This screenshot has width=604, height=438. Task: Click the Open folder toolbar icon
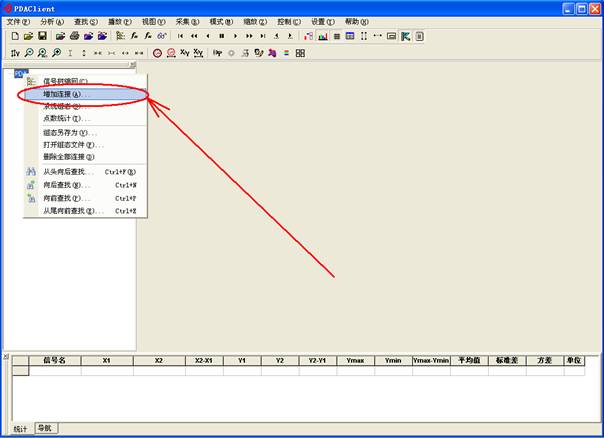(28, 36)
